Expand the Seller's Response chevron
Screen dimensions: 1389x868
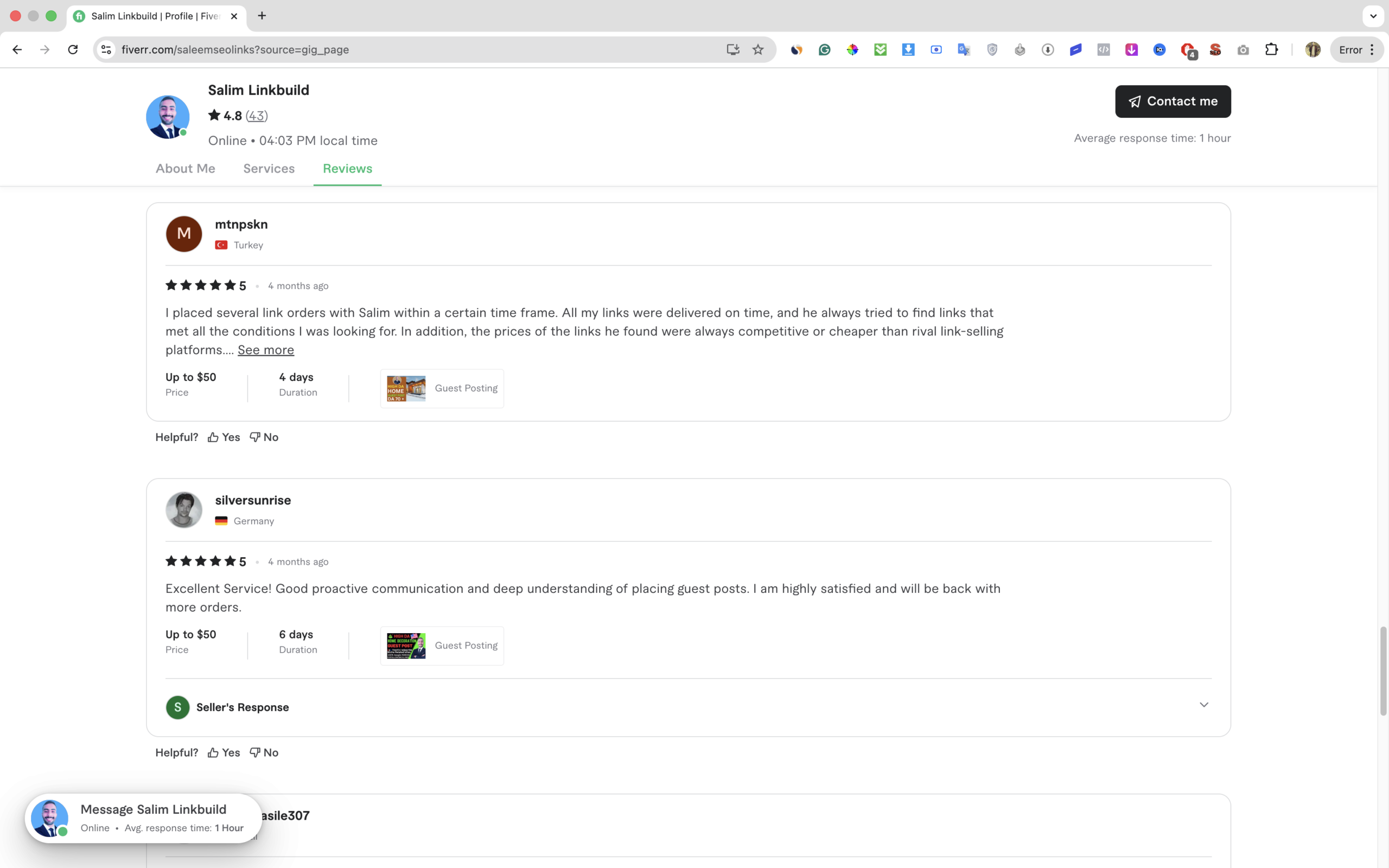click(1203, 705)
